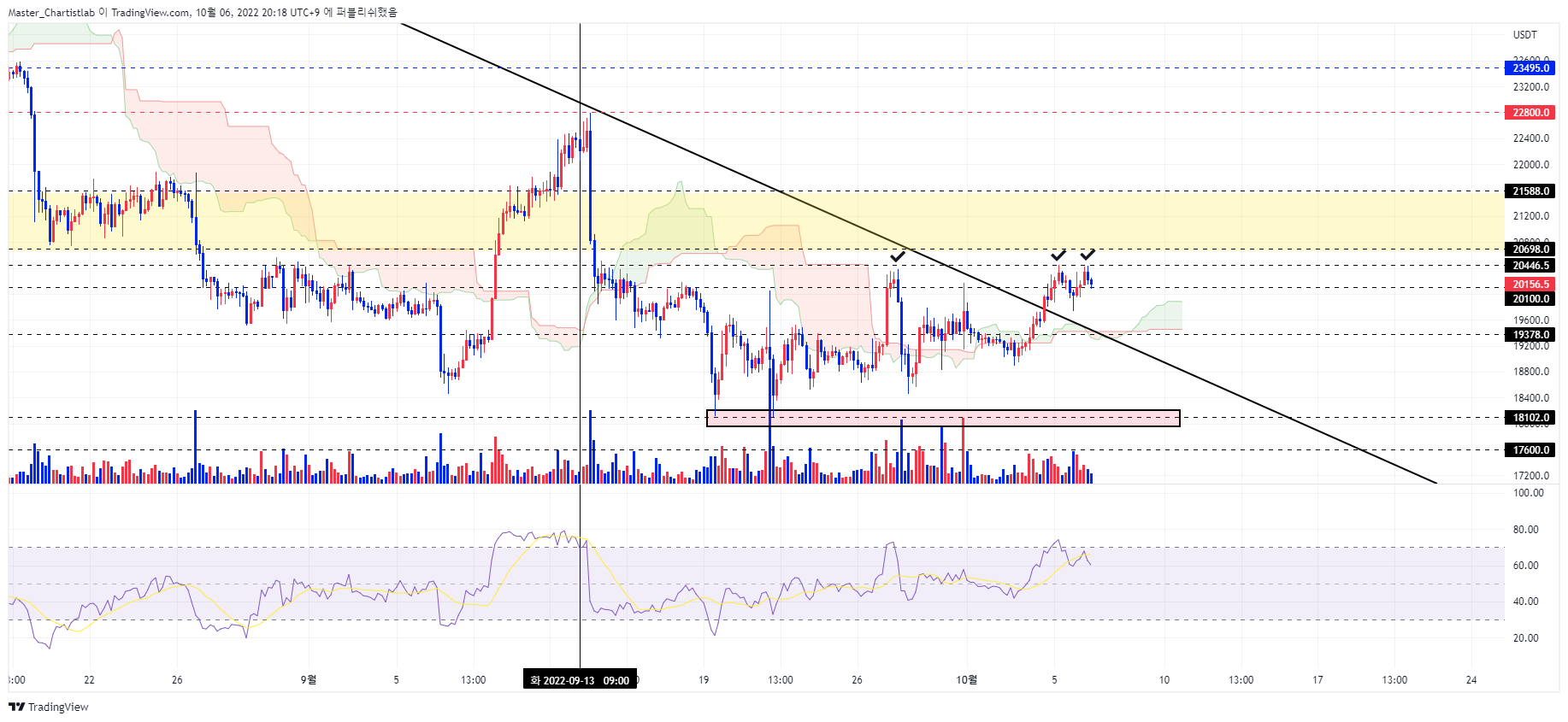Click the USDT currency label
The width and height of the screenshot is (1568, 722).
click(1525, 35)
